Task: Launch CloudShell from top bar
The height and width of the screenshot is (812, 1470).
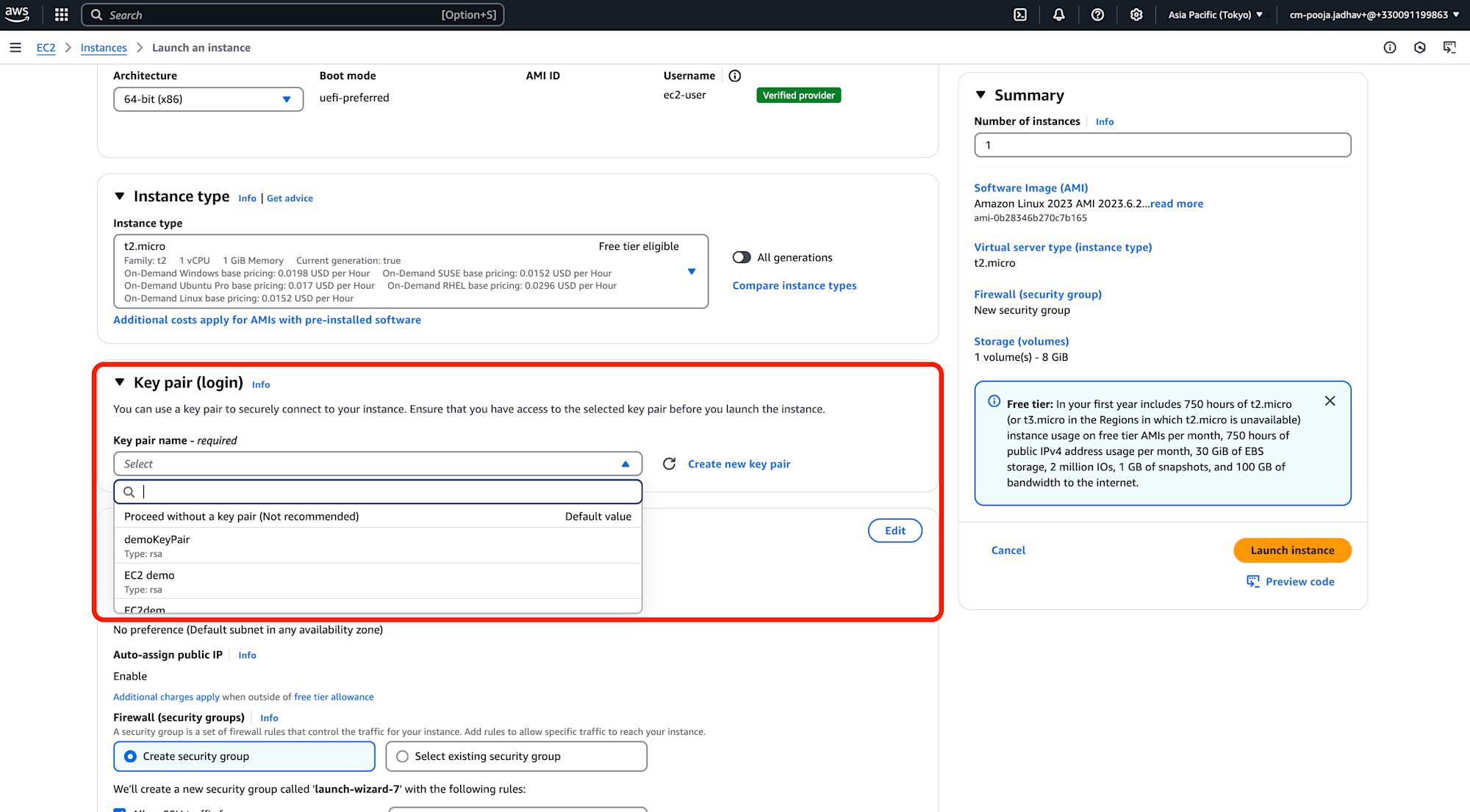Action: click(x=1020, y=15)
